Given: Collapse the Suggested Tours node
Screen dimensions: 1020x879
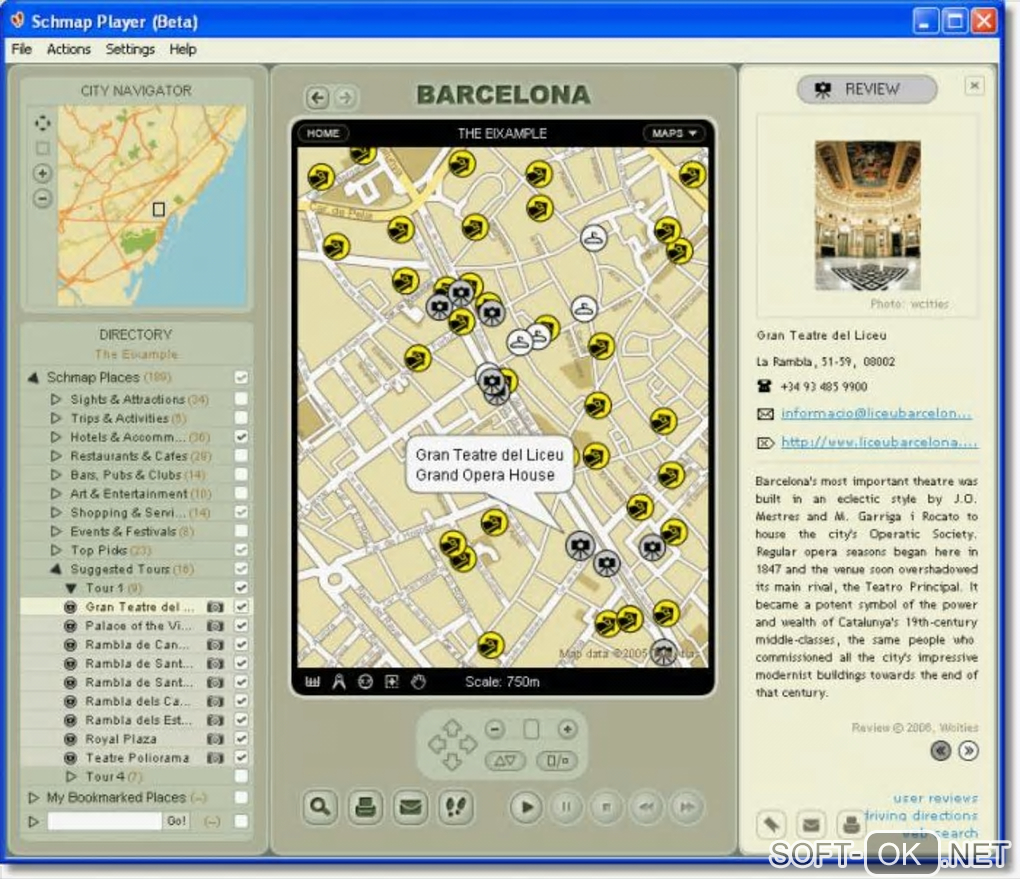Looking at the screenshot, I should (x=56, y=569).
